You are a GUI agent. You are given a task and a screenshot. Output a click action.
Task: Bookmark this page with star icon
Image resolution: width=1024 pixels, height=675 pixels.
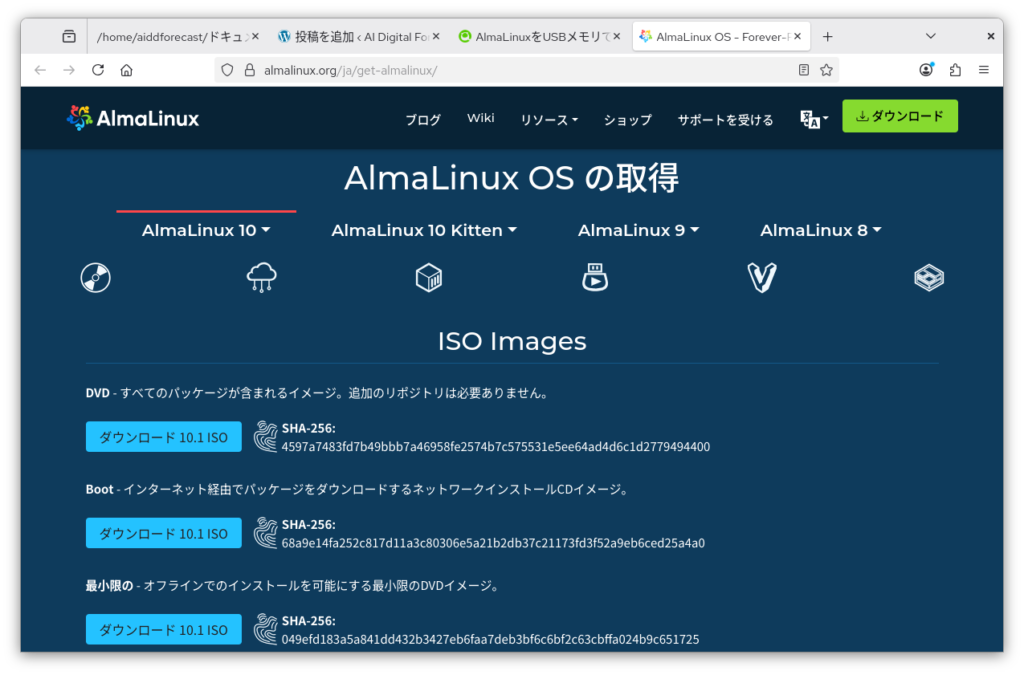826,70
